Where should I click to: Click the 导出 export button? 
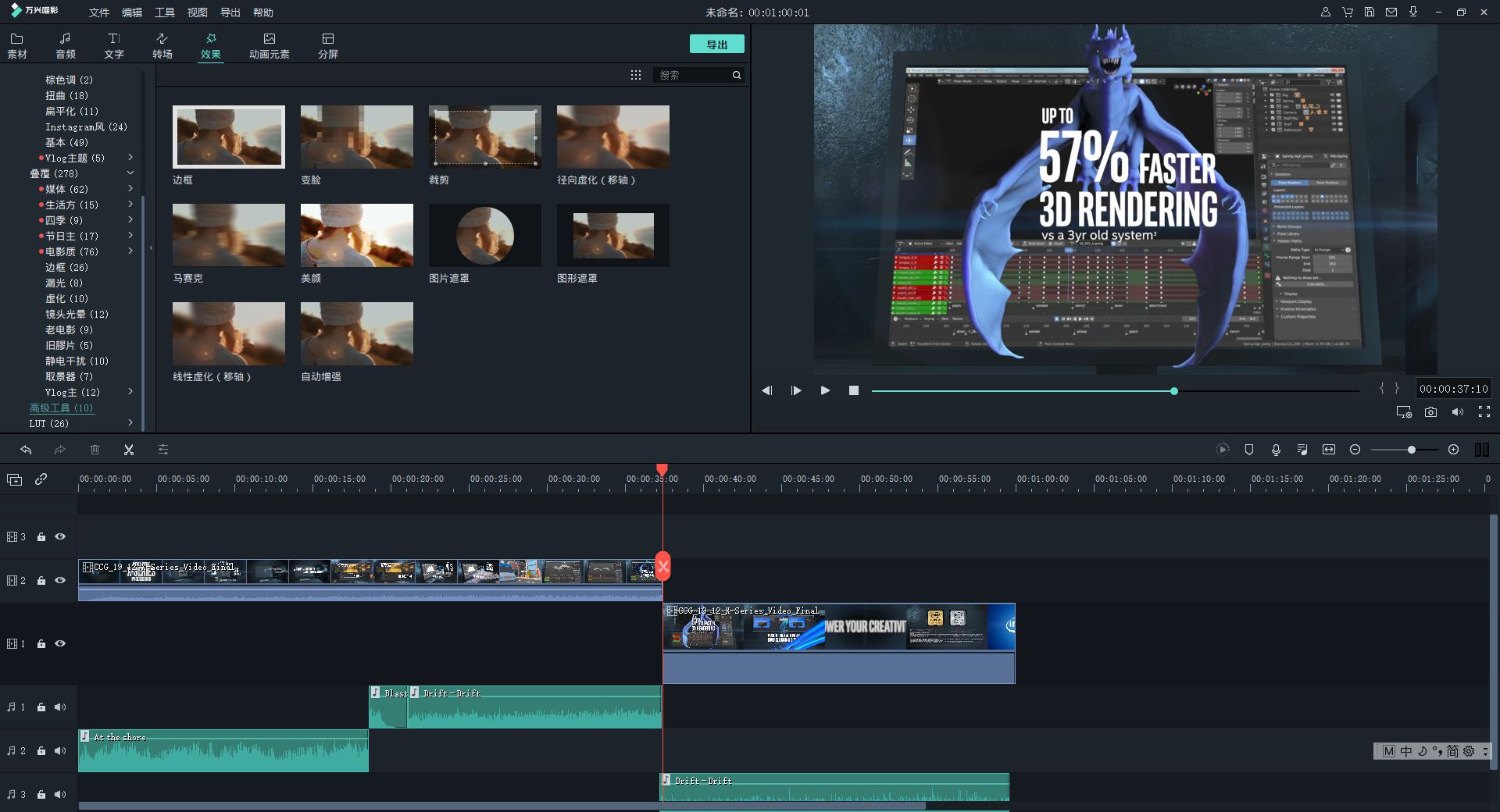(x=717, y=45)
